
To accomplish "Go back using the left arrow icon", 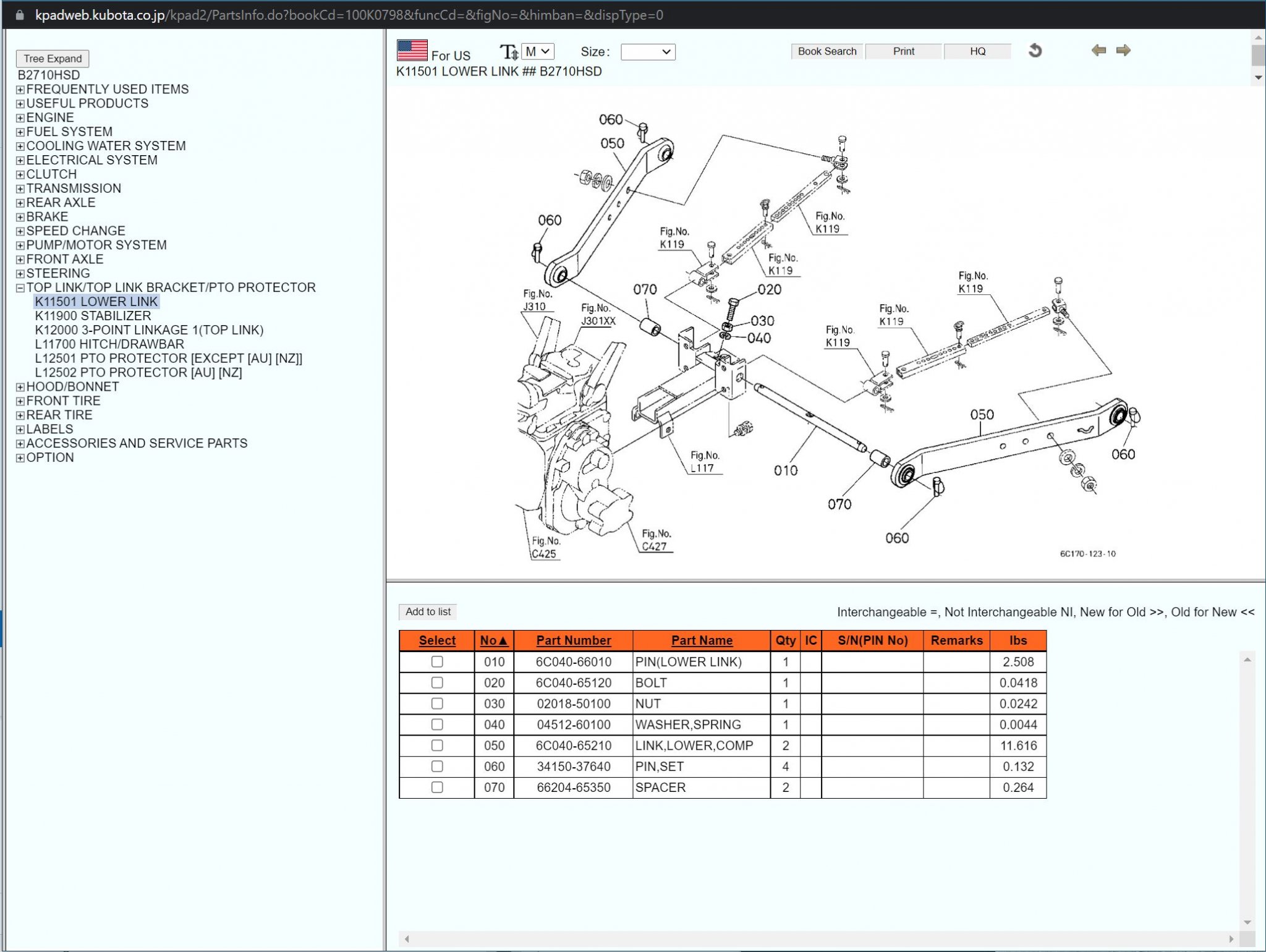I will [1098, 50].
